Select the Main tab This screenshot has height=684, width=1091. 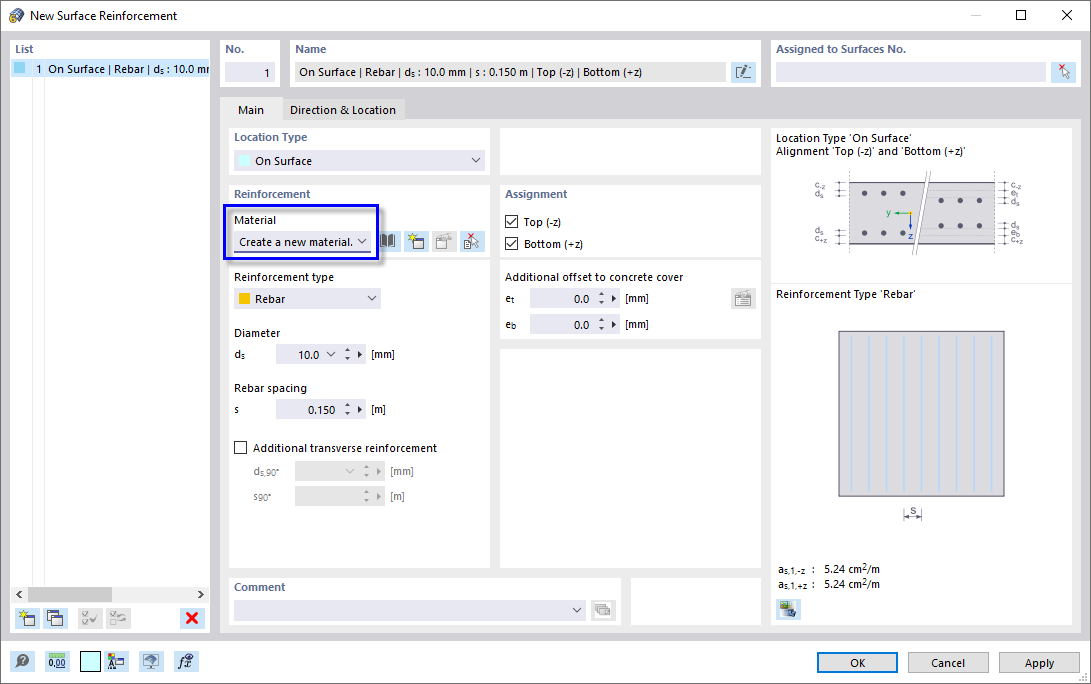[250, 110]
